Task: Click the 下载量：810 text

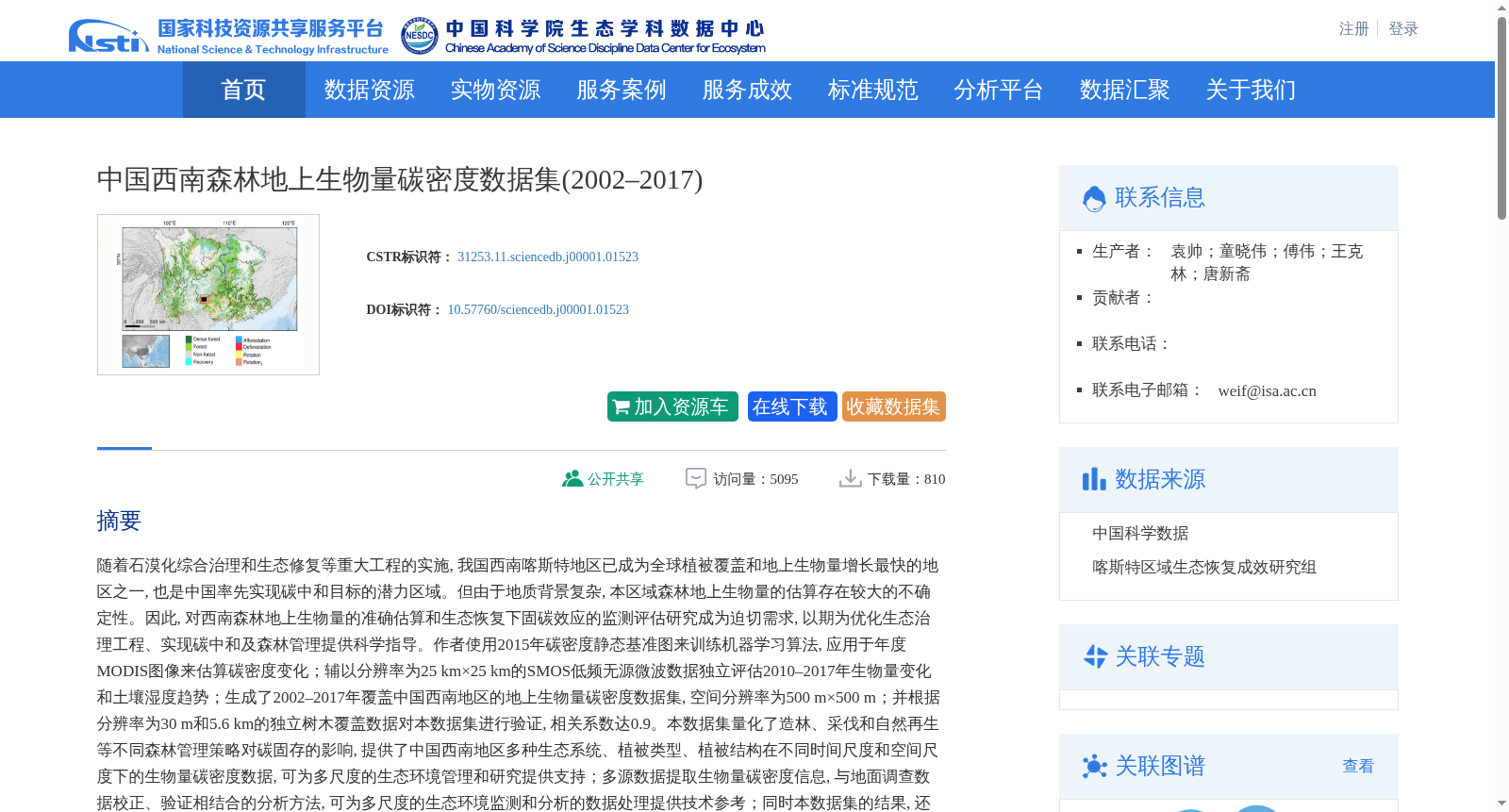Action: point(906,479)
